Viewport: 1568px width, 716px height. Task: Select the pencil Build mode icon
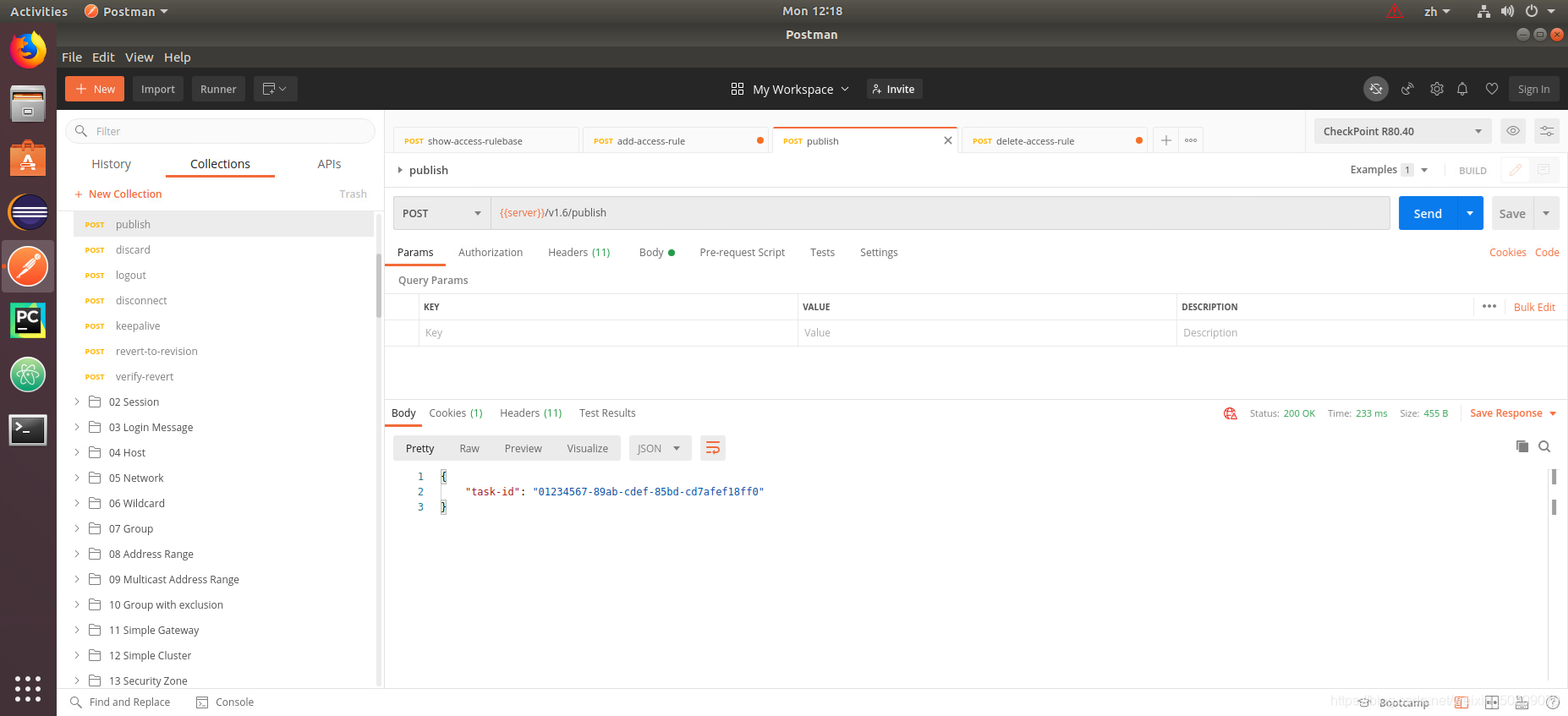[x=1516, y=170]
